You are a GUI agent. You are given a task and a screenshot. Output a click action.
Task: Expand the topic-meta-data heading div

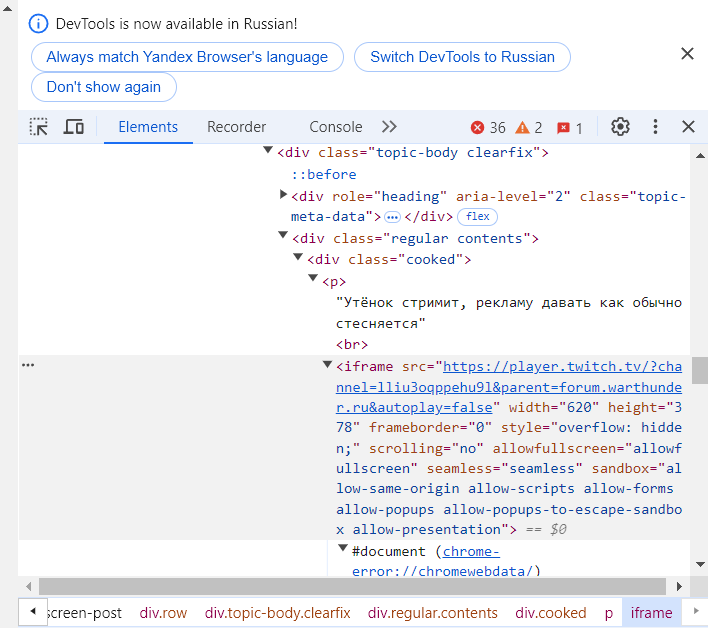(x=283, y=195)
